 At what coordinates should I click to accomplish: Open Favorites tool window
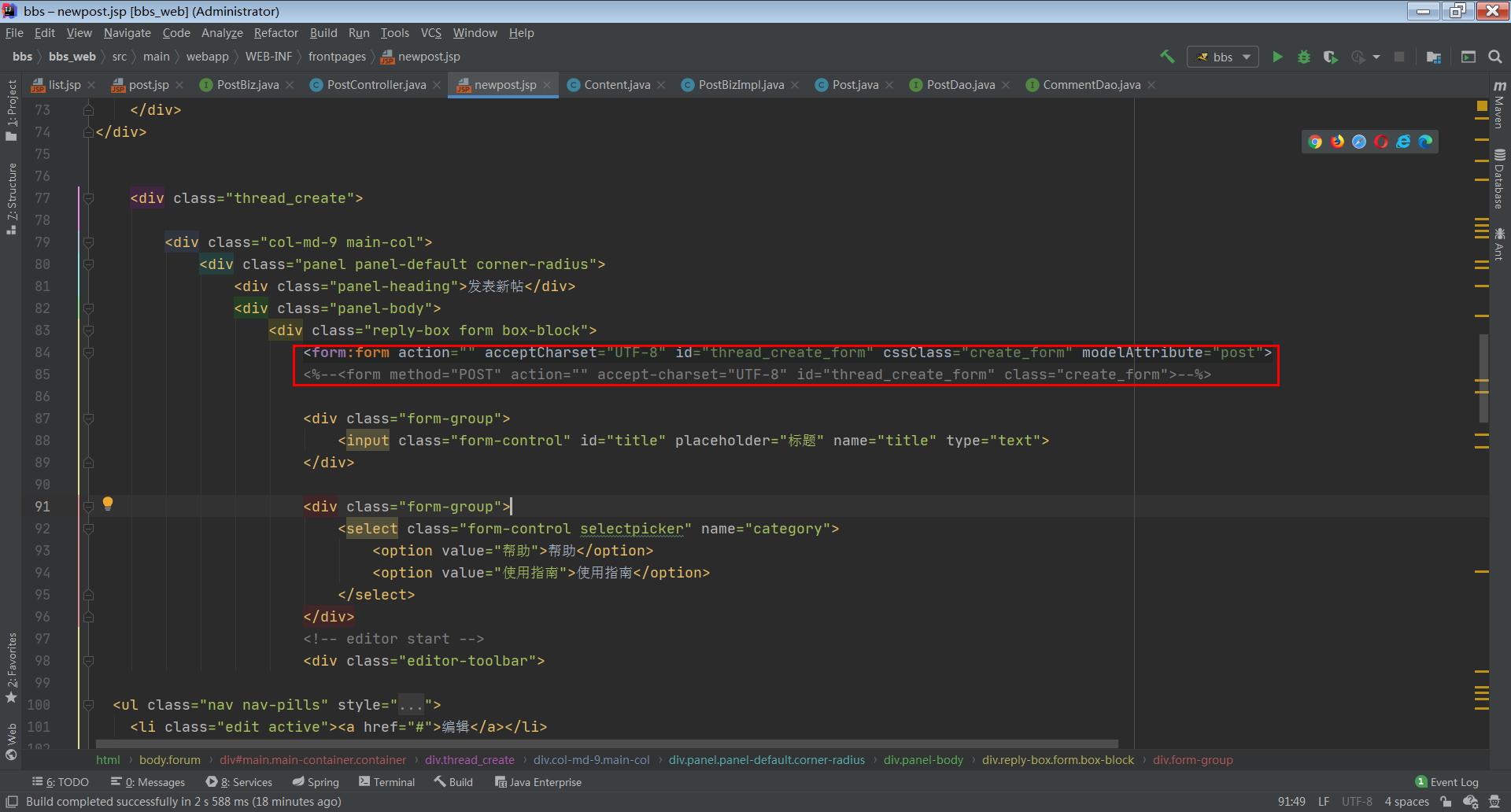coord(11,669)
